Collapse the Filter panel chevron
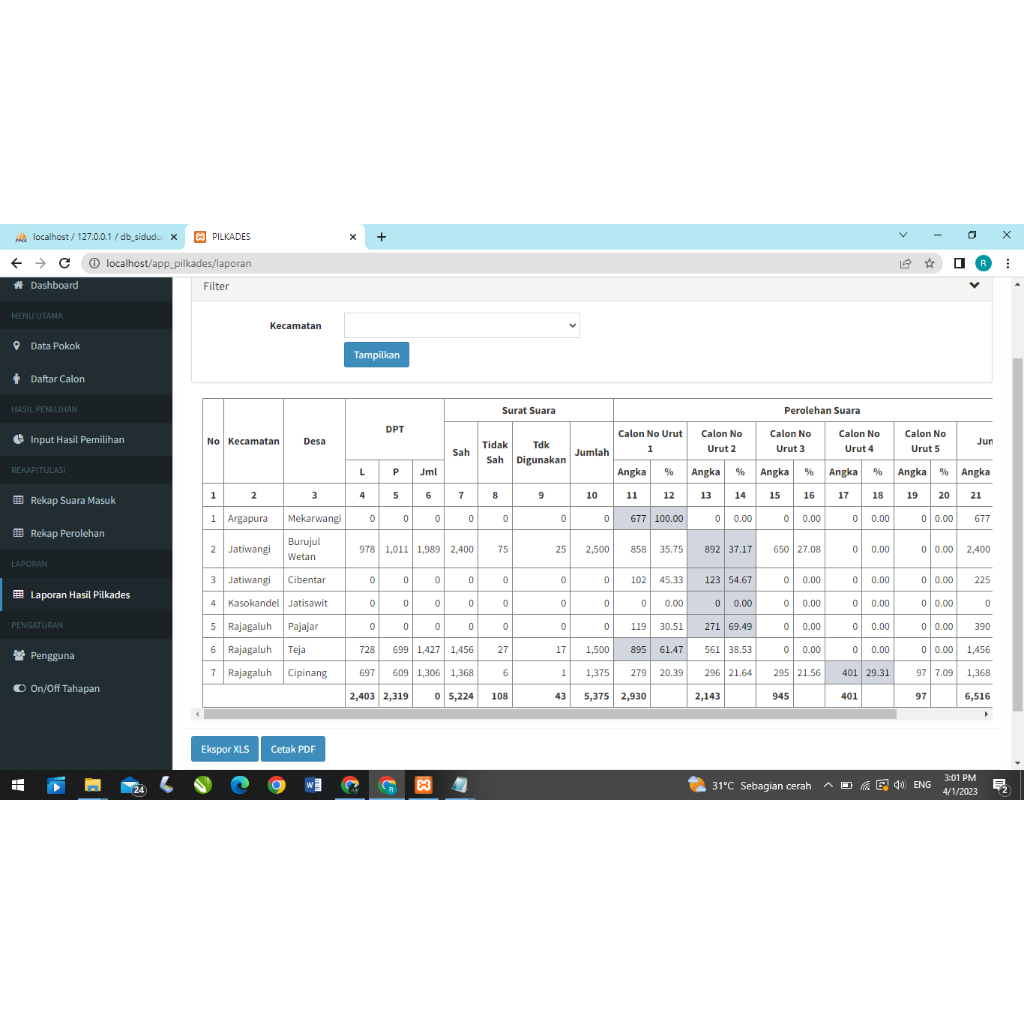 pyautogui.click(x=974, y=285)
